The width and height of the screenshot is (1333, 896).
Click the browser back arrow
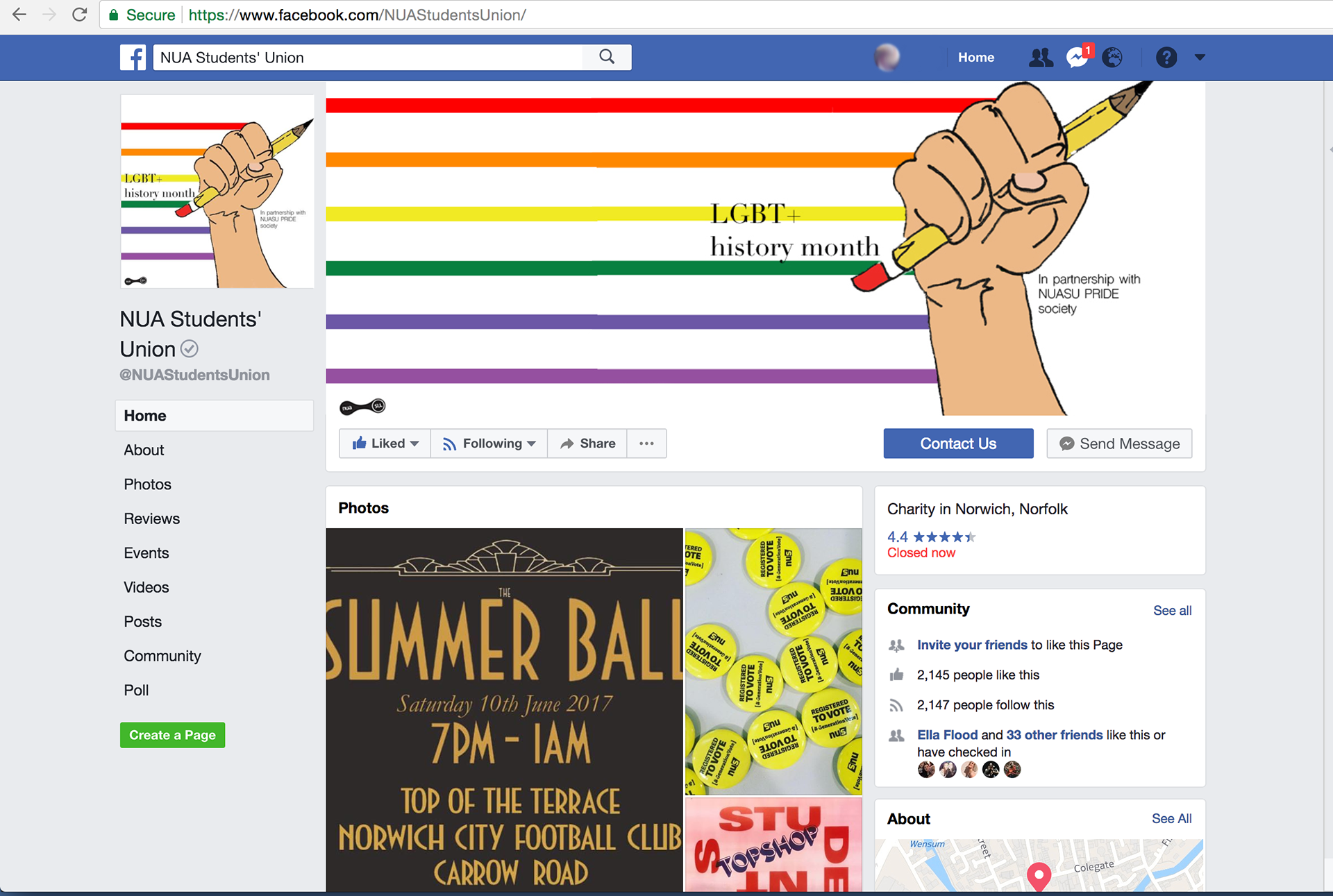[19, 15]
